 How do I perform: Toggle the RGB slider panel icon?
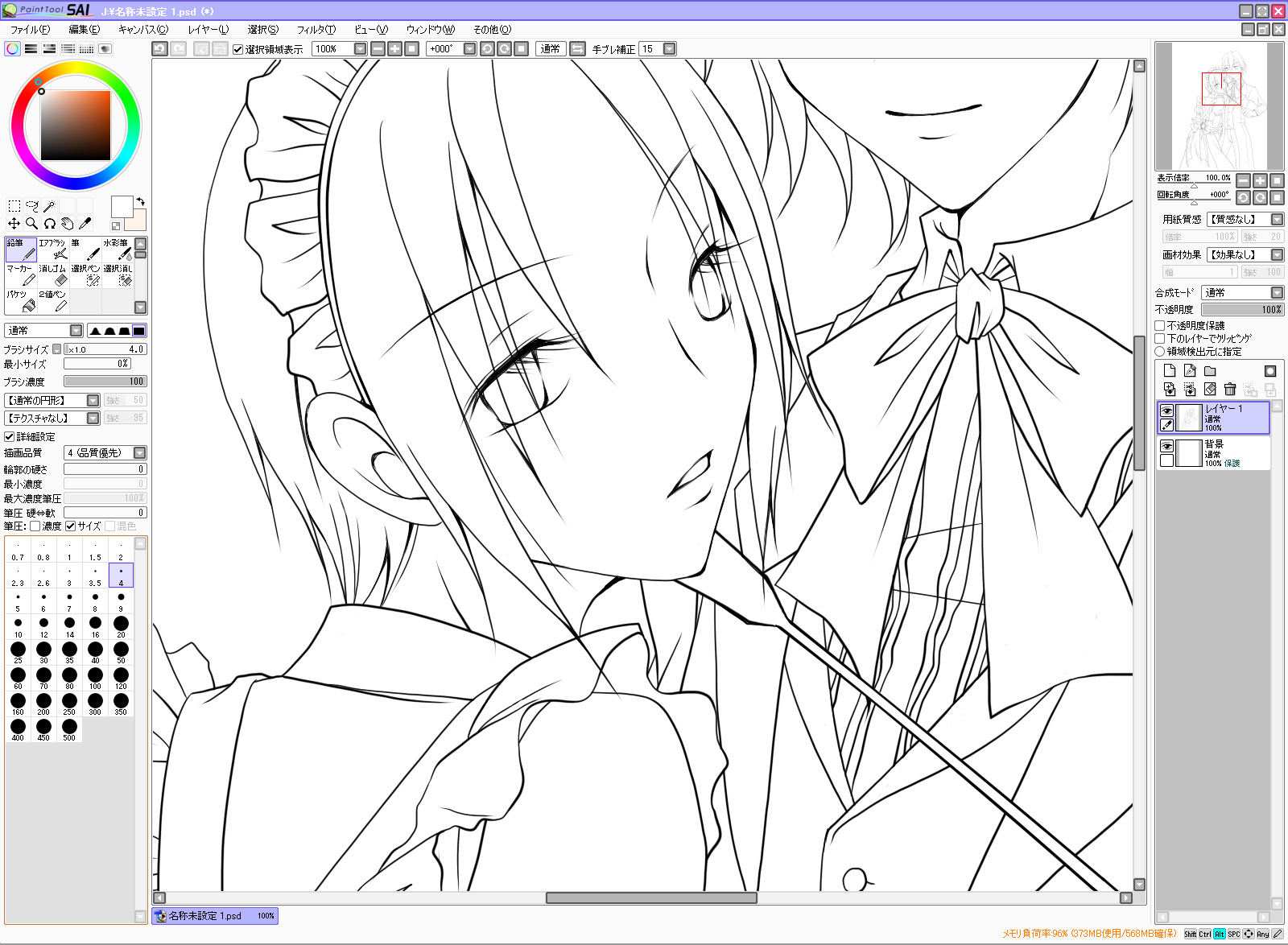31,49
